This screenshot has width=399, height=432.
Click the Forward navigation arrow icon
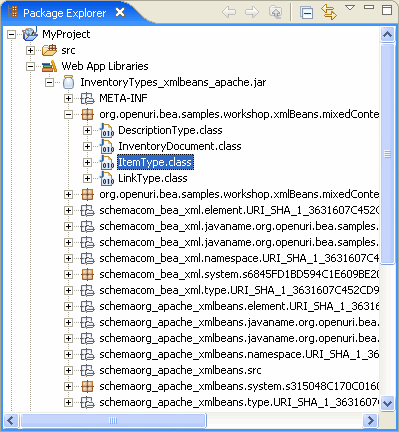click(252, 12)
